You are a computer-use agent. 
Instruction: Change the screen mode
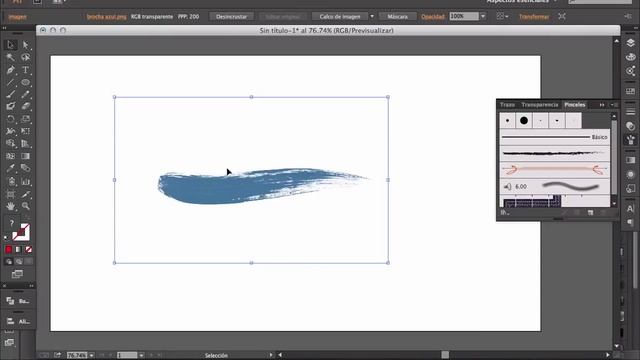point(17,274)
